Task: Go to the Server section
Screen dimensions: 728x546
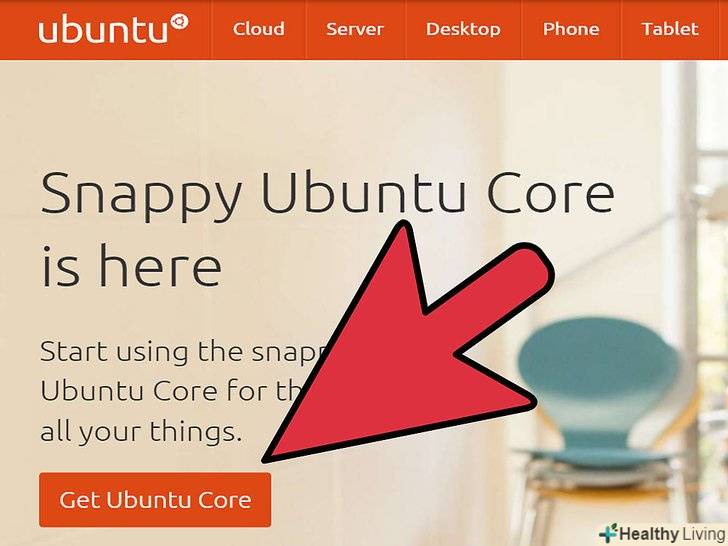Action: click(355, 29)
